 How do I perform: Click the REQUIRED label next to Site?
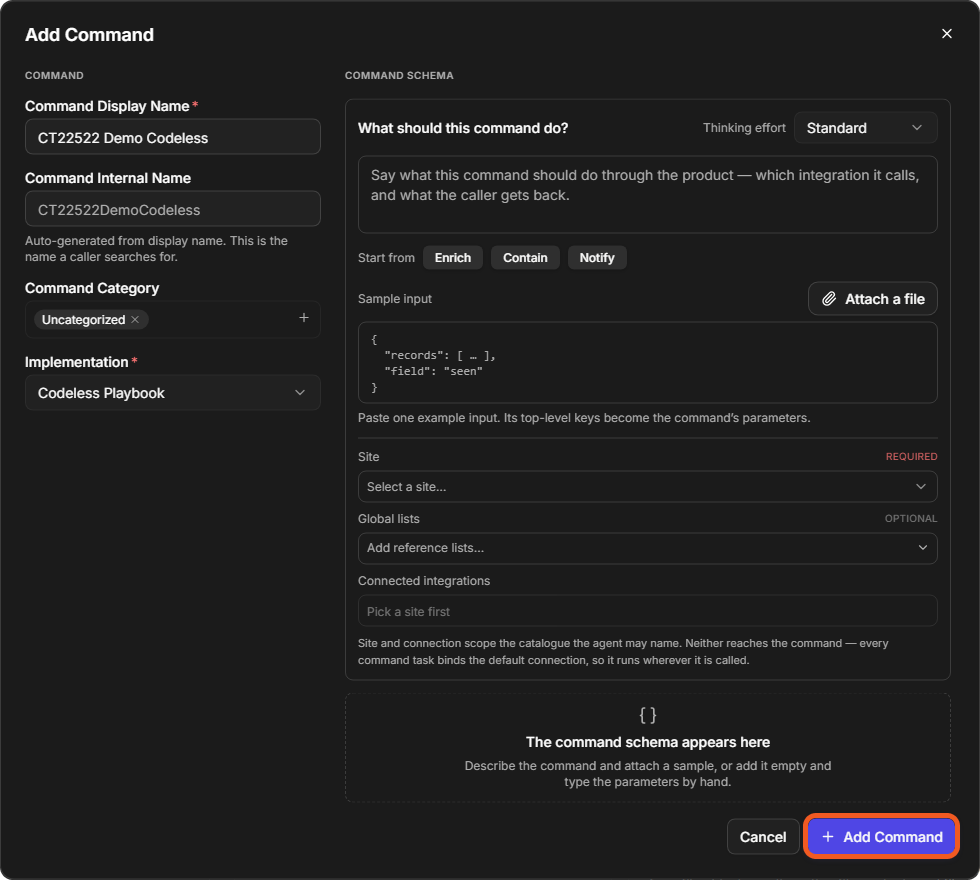911,457
